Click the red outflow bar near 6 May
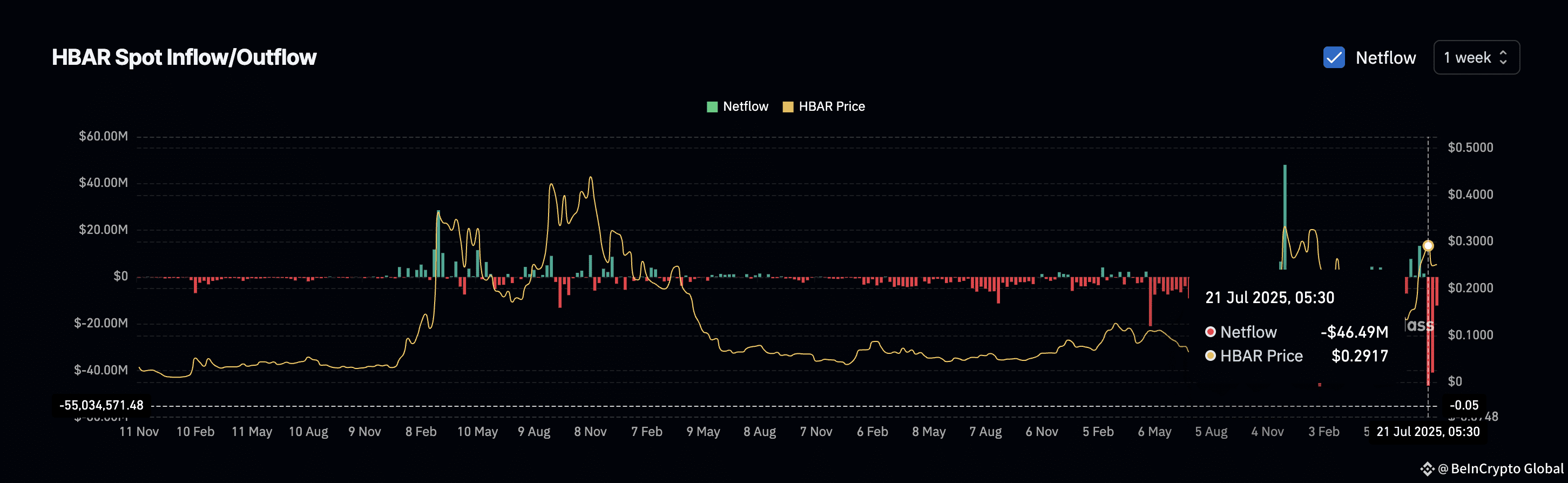 click(1150, 301)
